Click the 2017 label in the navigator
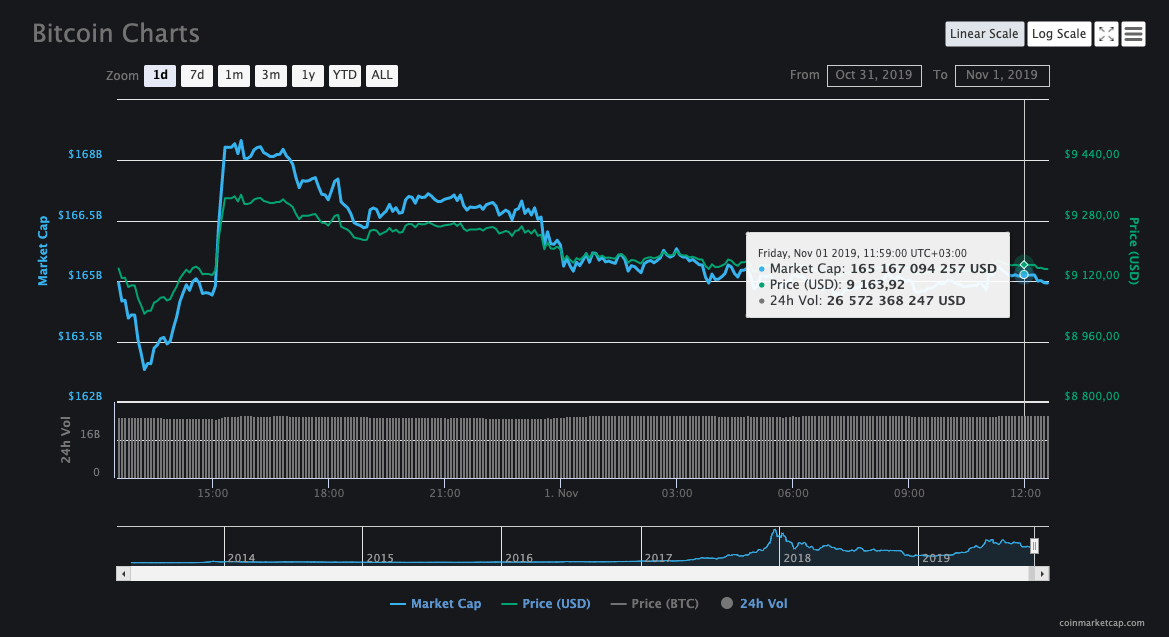Viewport: 1169px width, 637px height. coord(658,558)
